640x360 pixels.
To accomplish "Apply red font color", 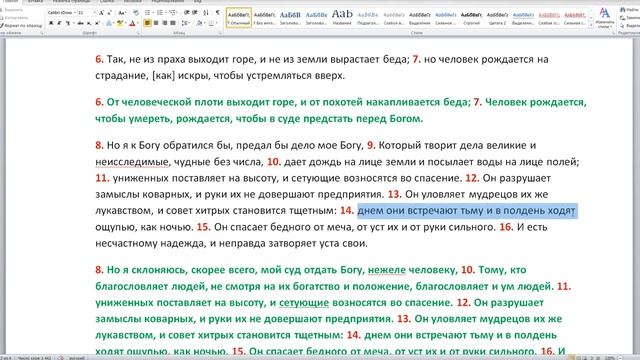I will tap(132, 23).
